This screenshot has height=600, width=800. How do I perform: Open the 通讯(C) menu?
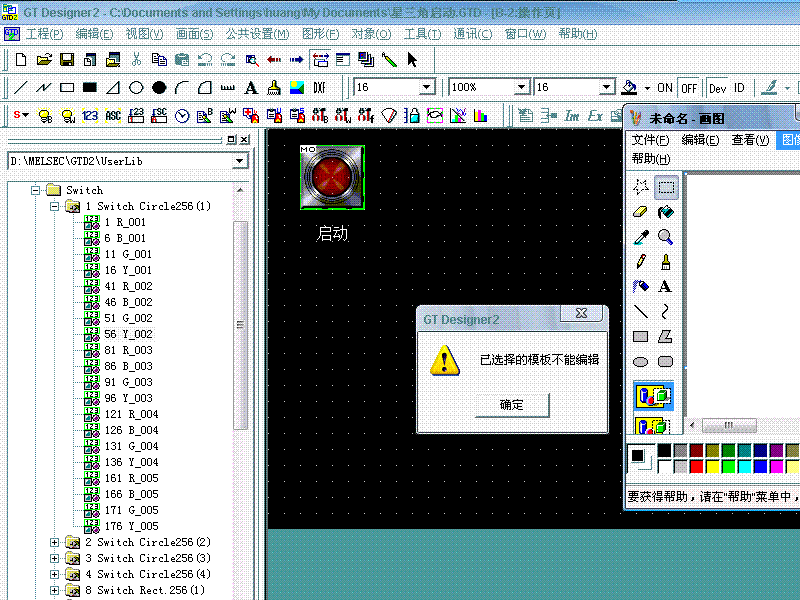coord(472,34)
